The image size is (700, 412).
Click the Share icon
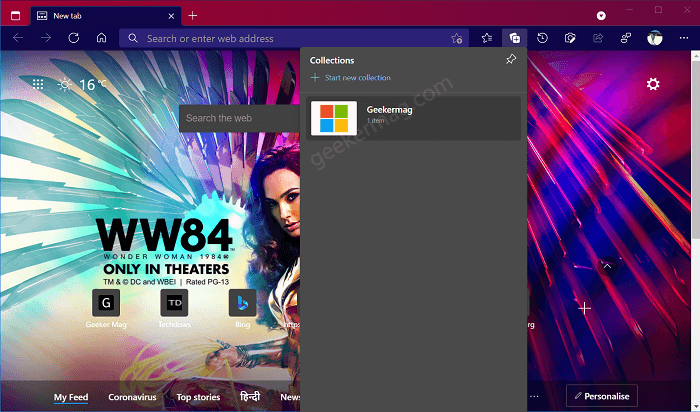coord(598,38)
